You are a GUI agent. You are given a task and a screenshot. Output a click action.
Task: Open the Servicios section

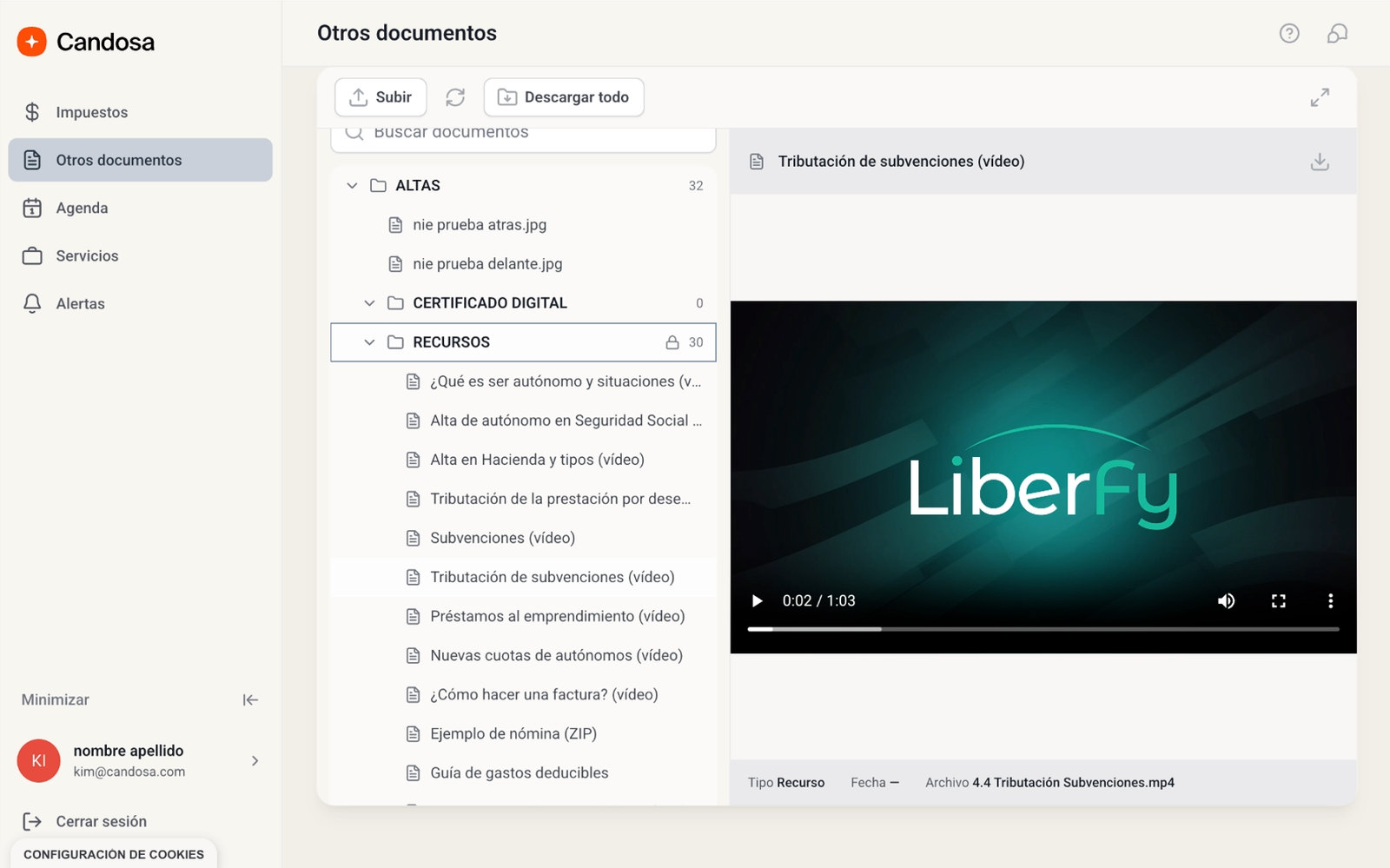coord(140,255)
